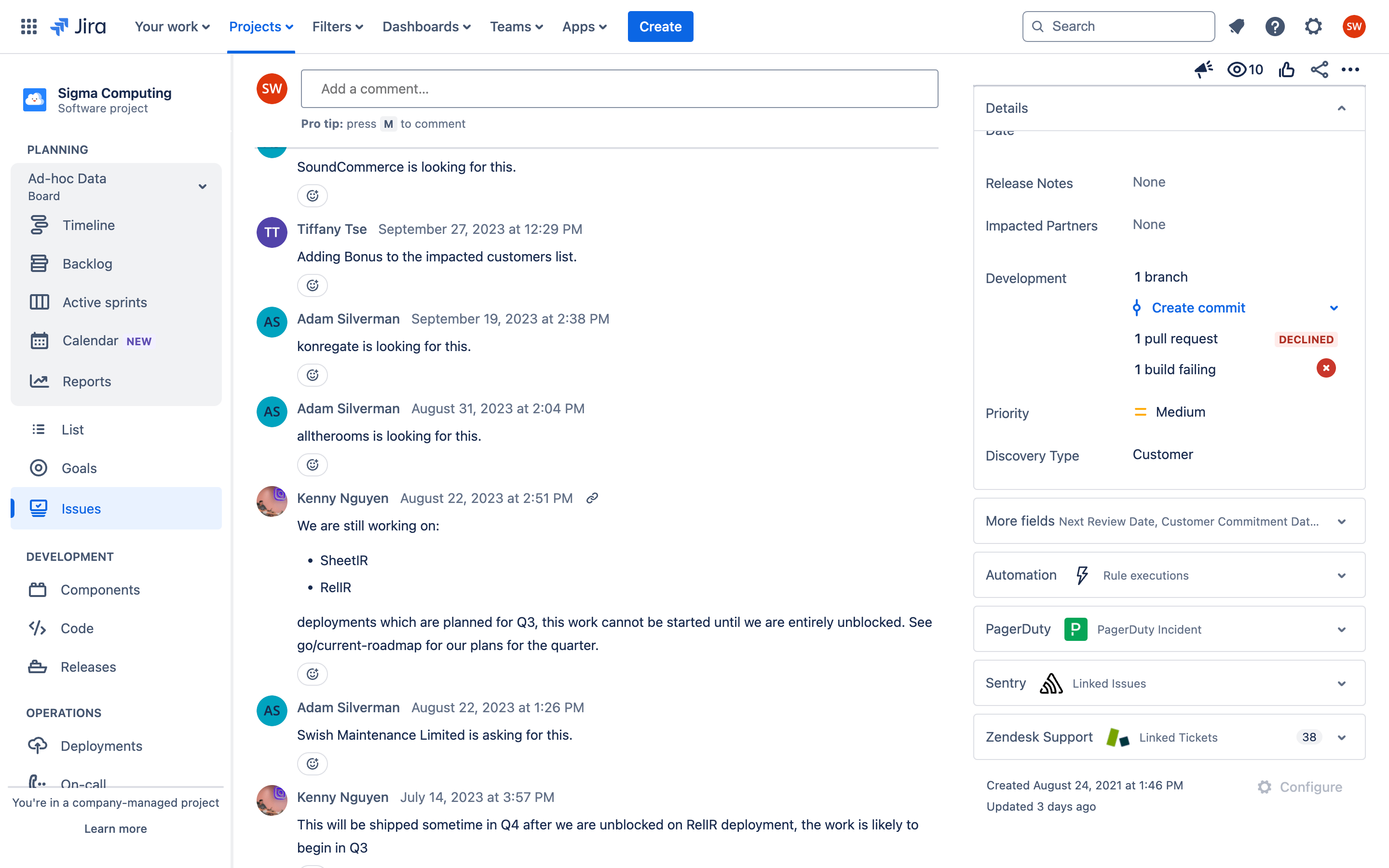Open the issue actions three-dot menu
Screen dimensions: 1389x868
(1350, 69)
